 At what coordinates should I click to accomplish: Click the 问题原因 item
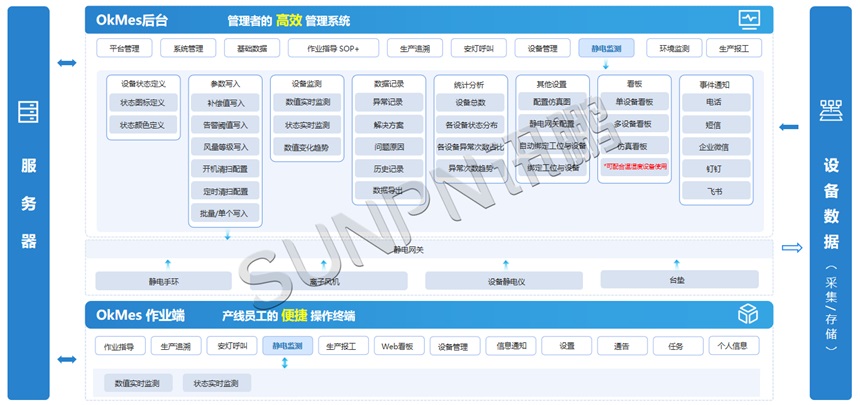tap(389, 147)
